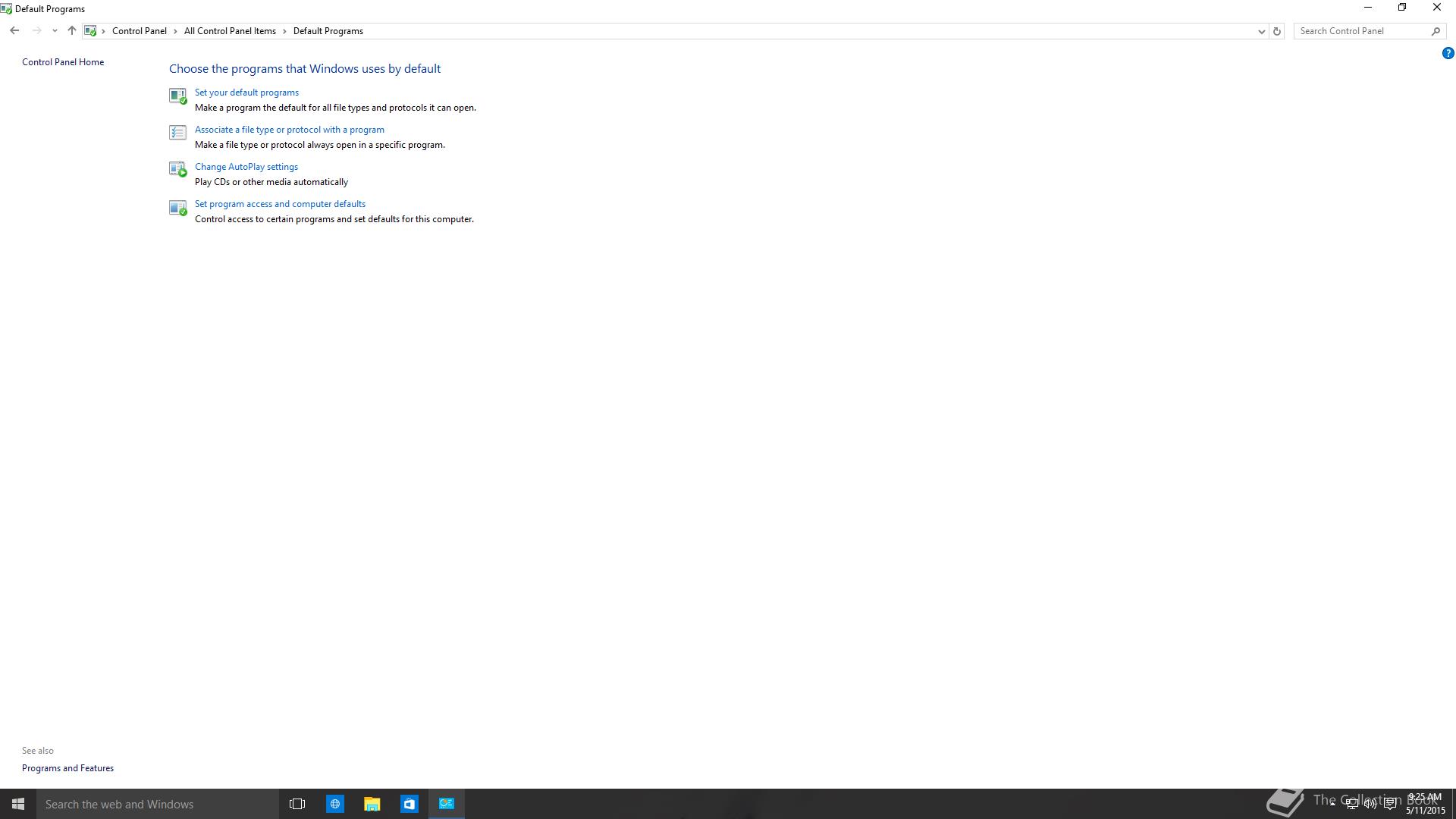1456x819 pixels.
Task: Select the Control Panel breadcrumb
Action: tap(140, 31)
